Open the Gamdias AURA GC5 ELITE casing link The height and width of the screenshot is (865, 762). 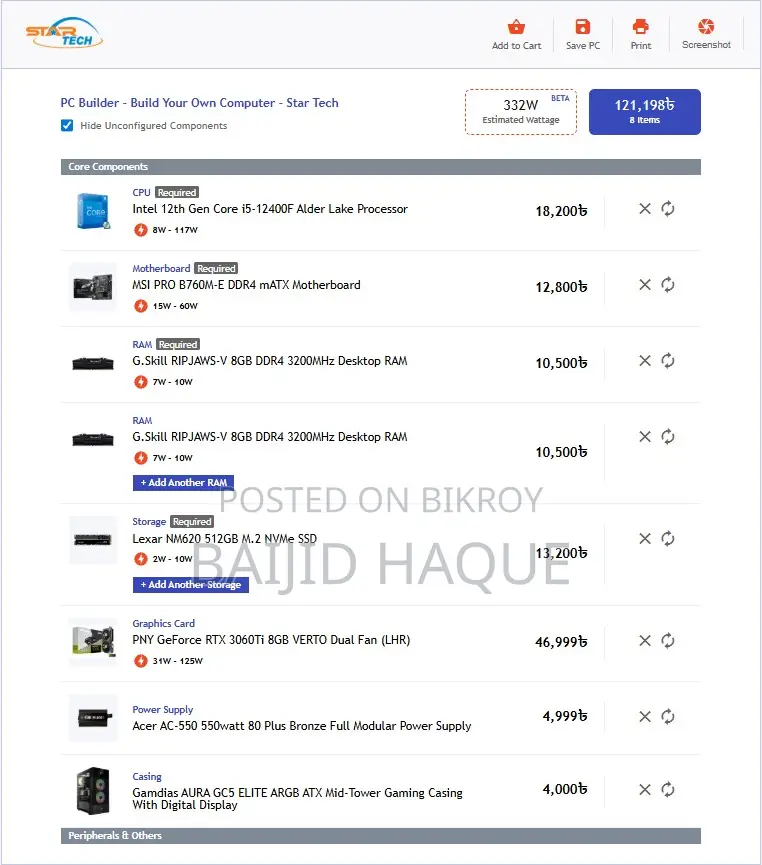coord(297,798)
